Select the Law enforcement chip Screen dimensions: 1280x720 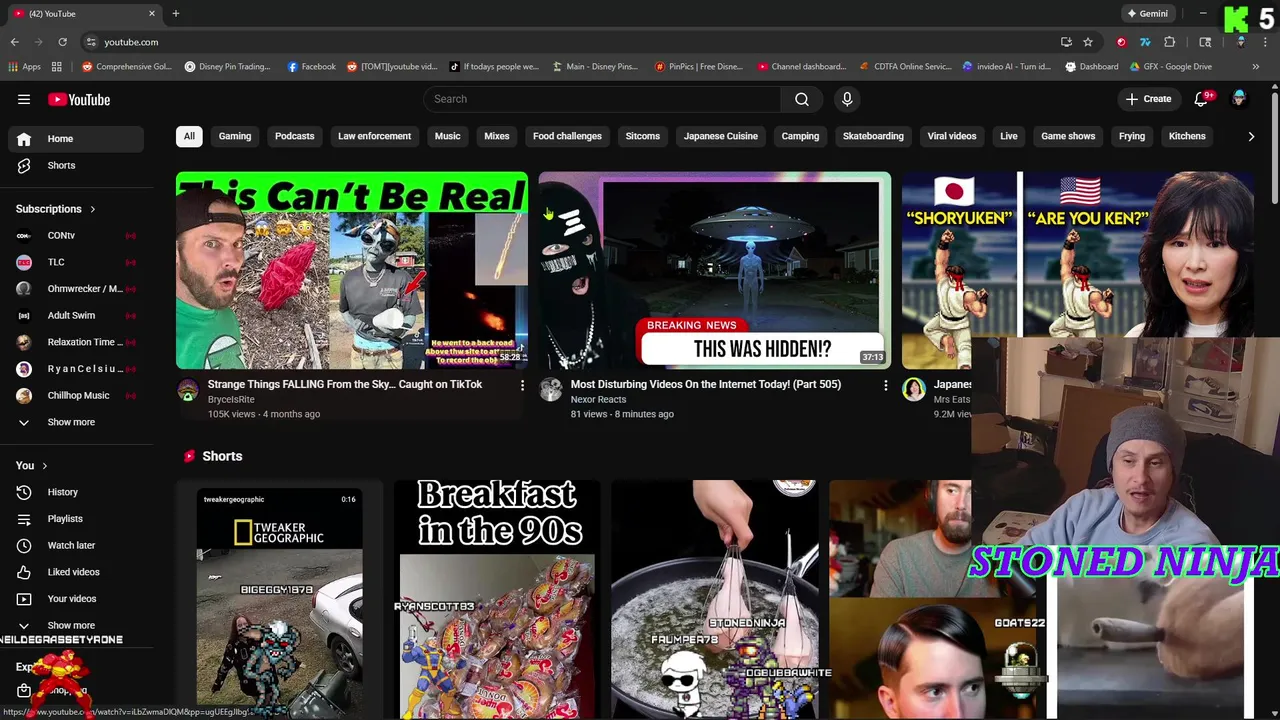point(374,136)
